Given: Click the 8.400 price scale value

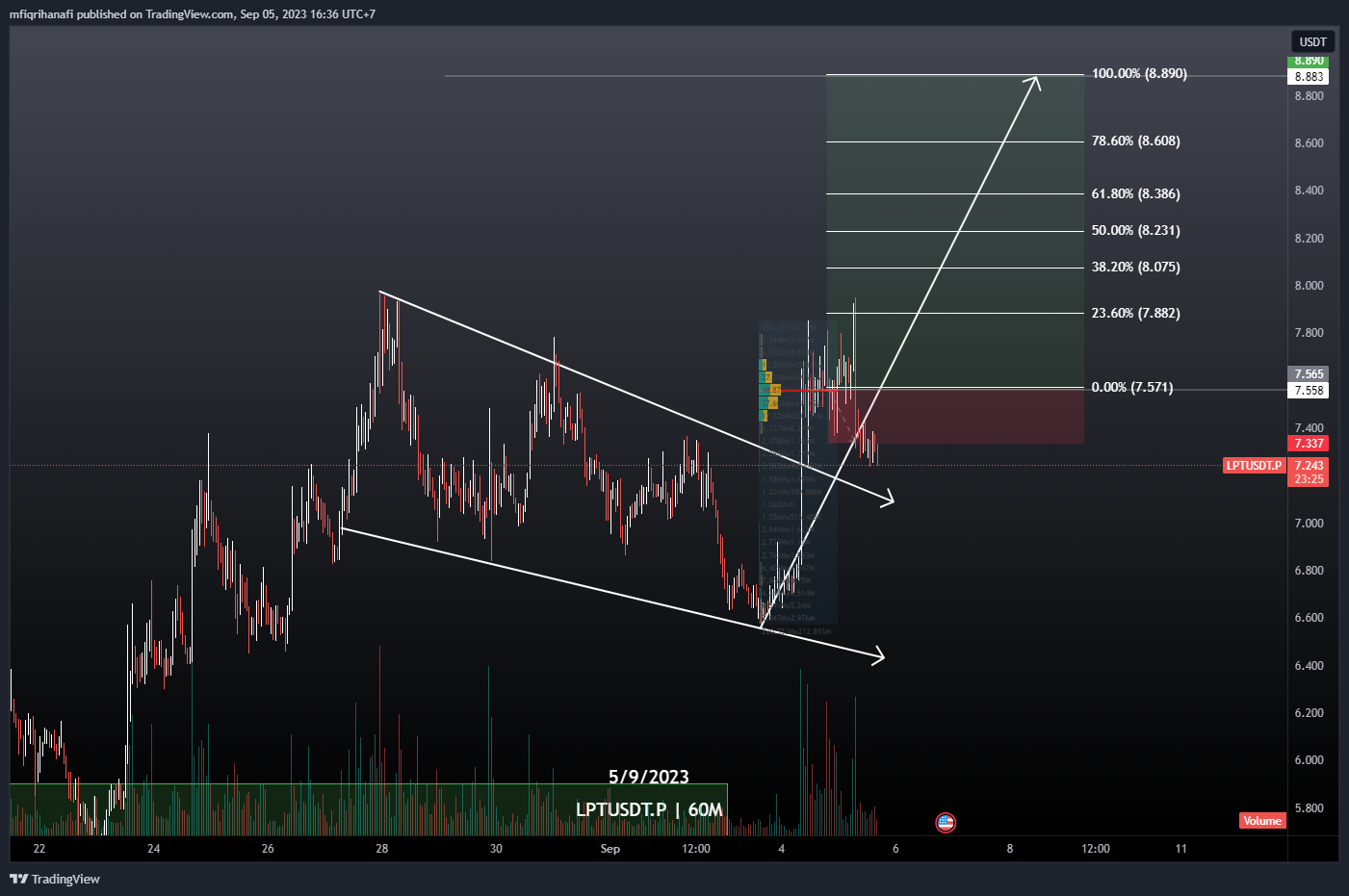Looking at the screenshot, I should point(1309,191).
